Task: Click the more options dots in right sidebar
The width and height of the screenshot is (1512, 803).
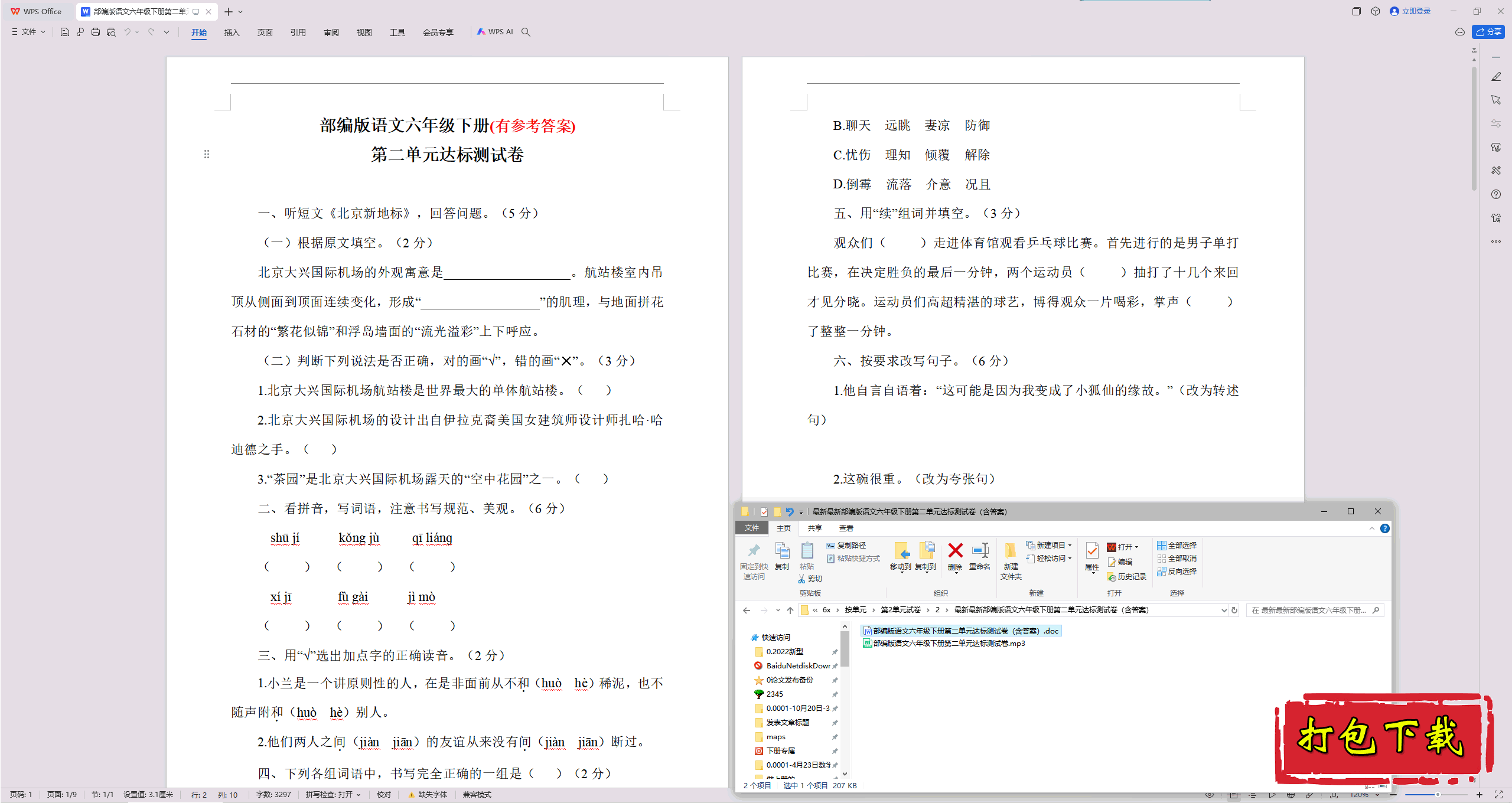Action: 1496,241
